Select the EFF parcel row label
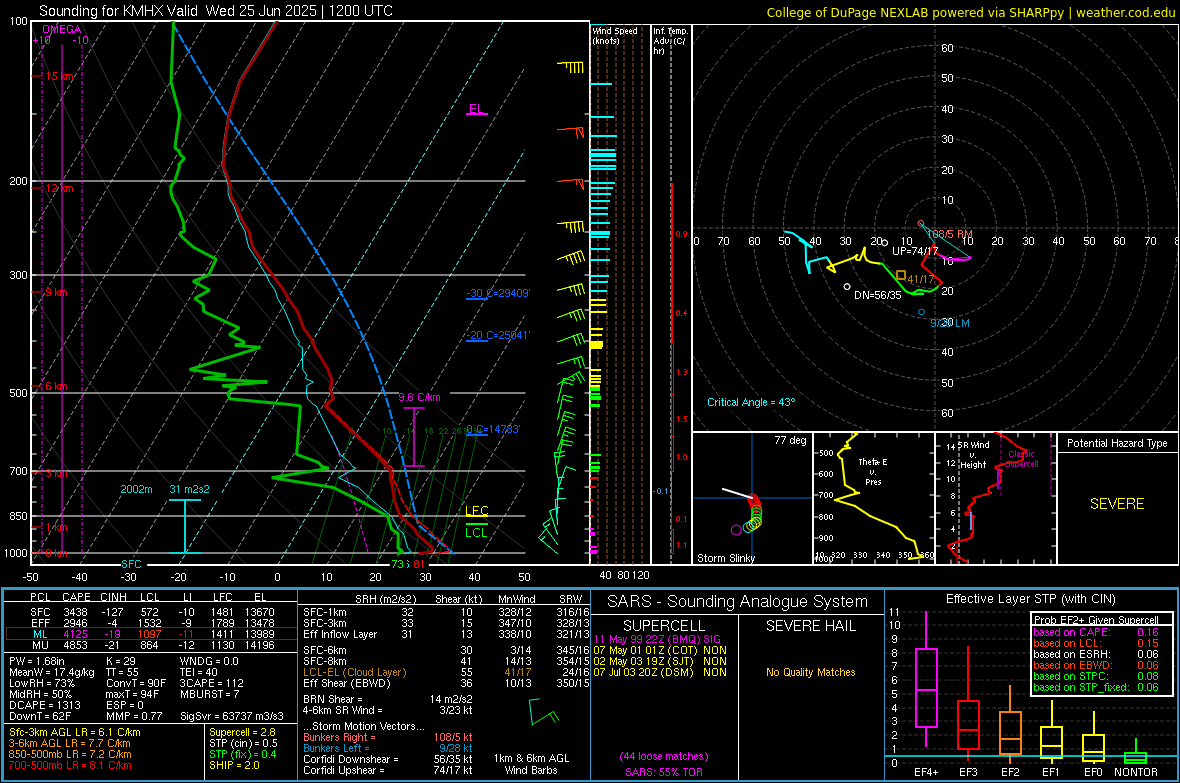Screen dimensions: 1180x783 pyautogui.click(x=40, y=623)
